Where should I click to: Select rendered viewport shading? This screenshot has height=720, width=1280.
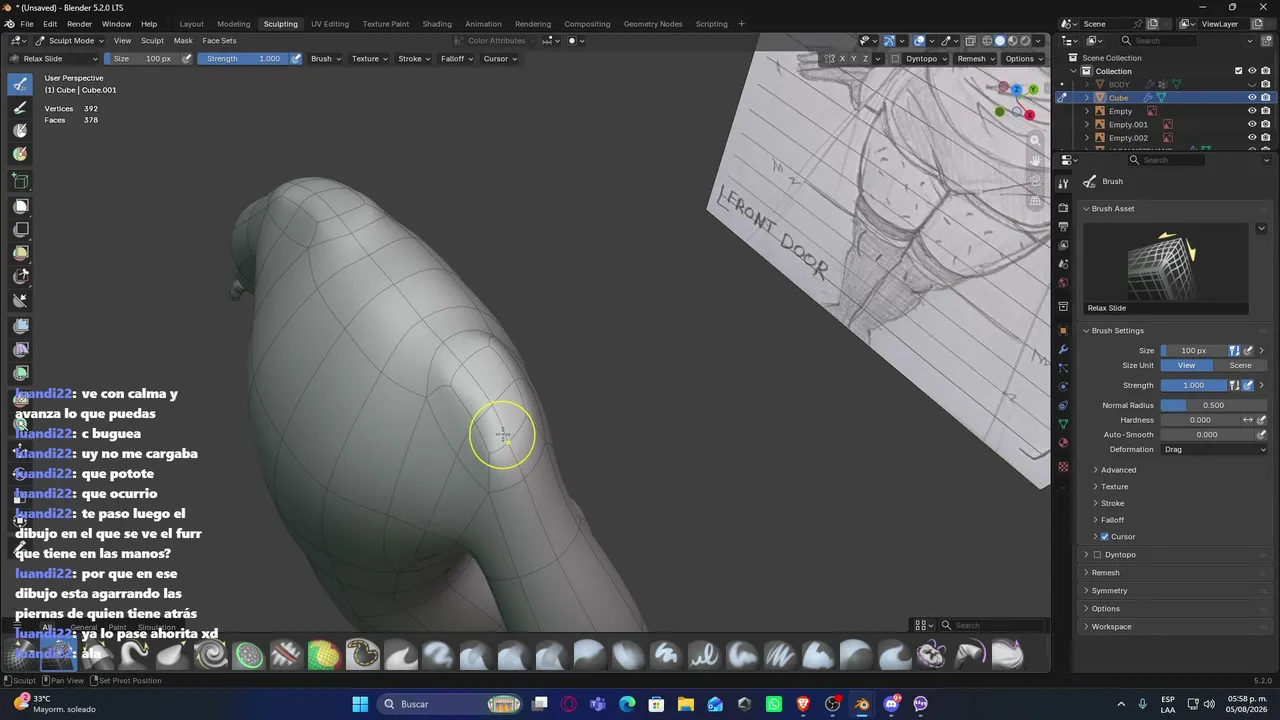point(1025,41)
